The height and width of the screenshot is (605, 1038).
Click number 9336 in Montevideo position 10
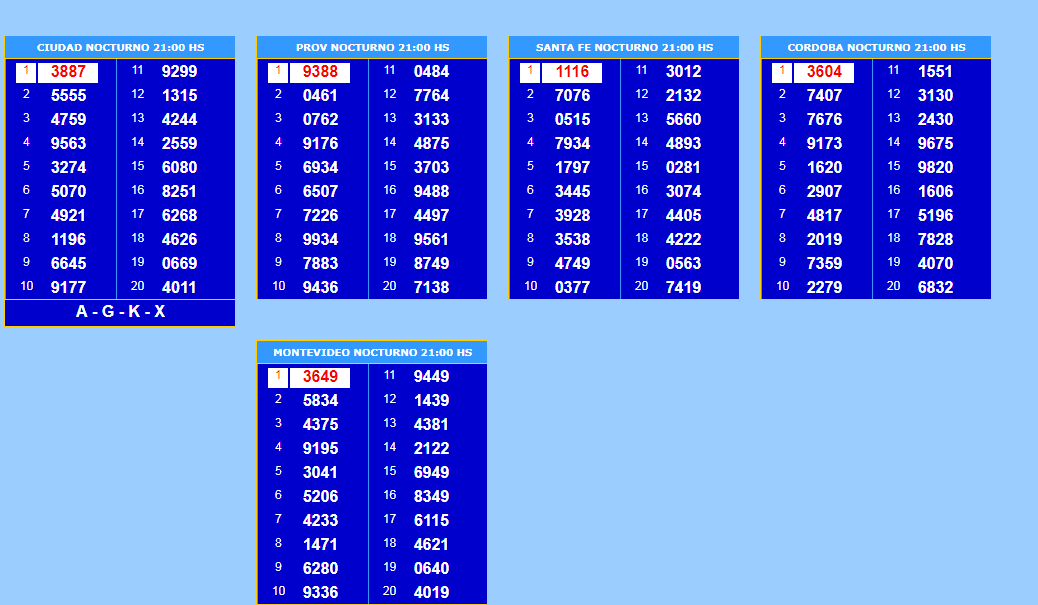click(x=320, y=592)
